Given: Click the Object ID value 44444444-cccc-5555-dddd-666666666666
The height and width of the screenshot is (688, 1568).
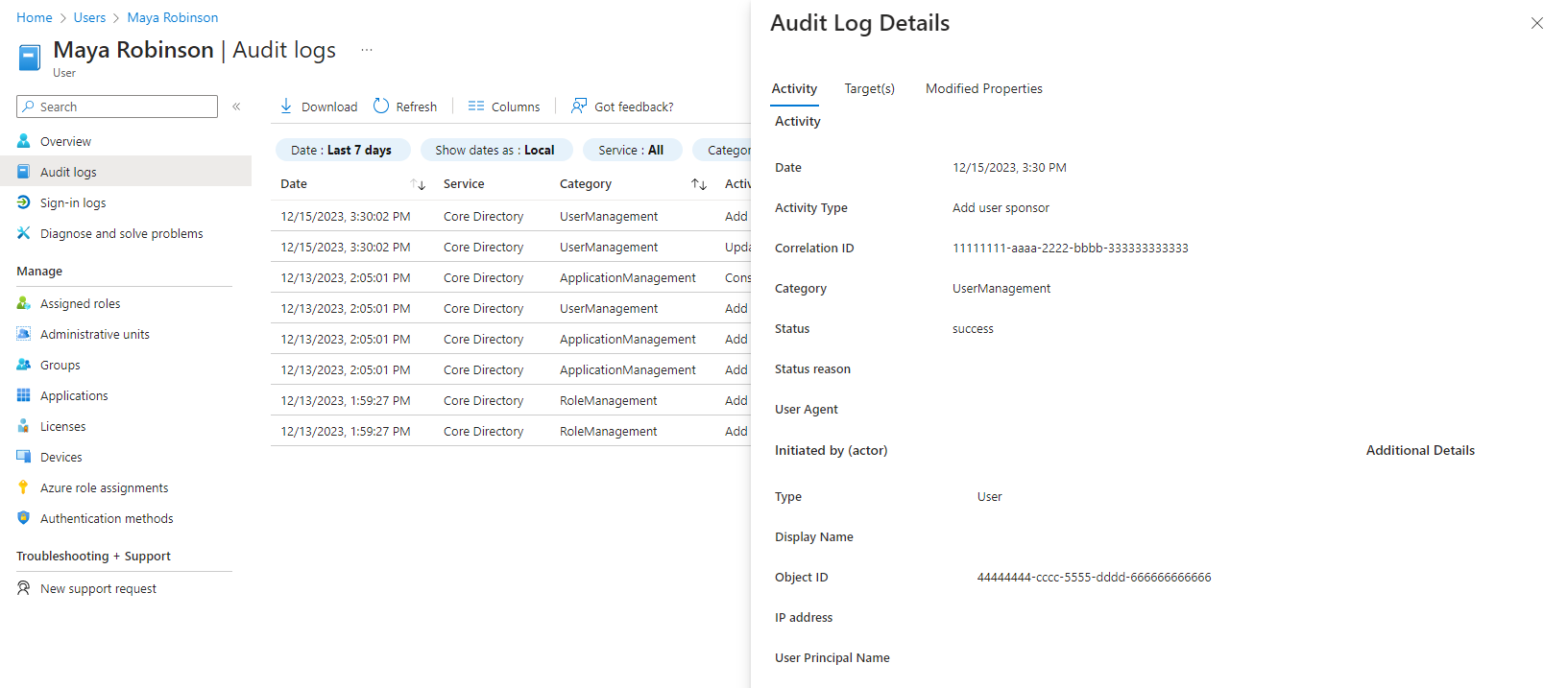Looking at the screenshot, I should coord(1095,577).
